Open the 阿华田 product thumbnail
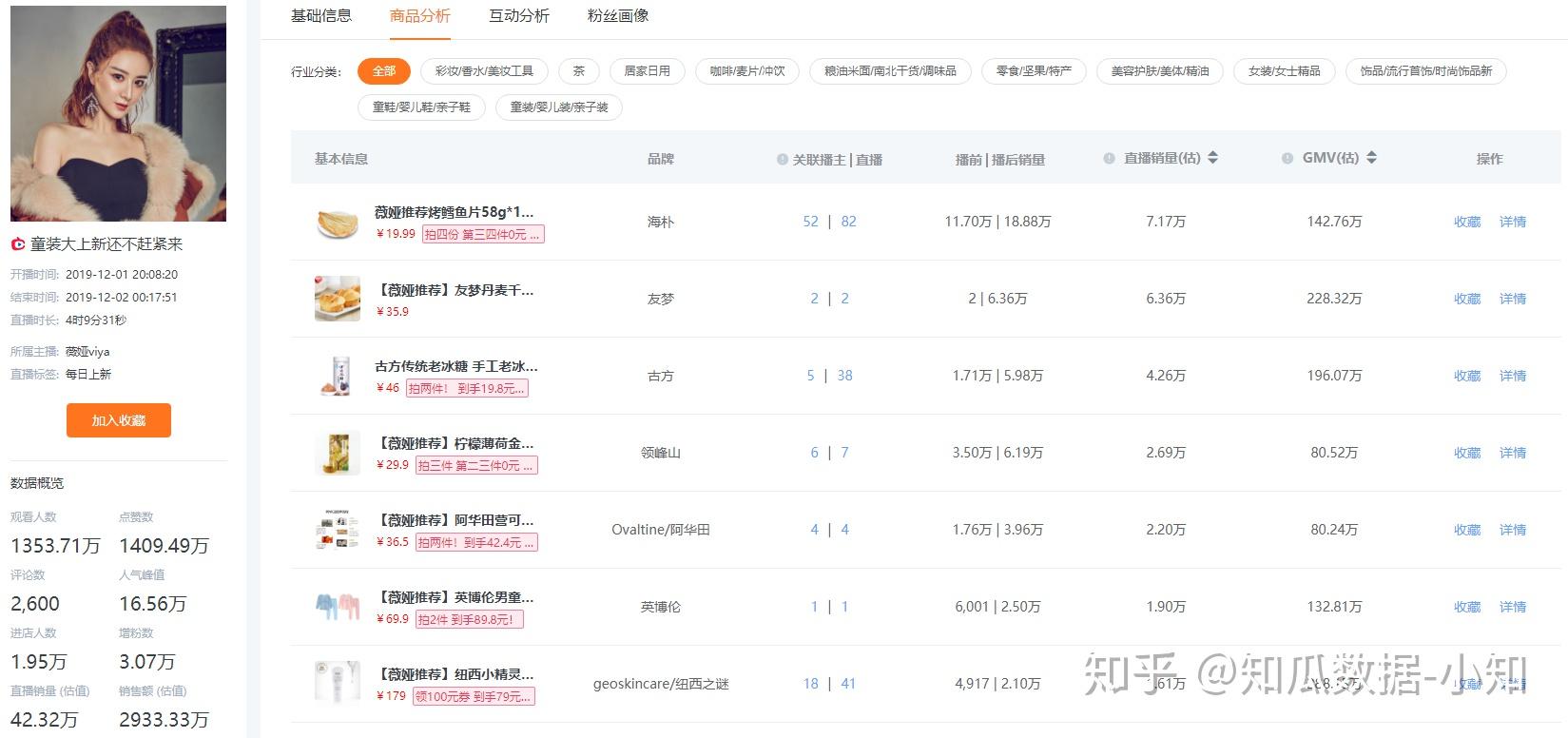This screenshot has height=738, width=1568. 338,530
